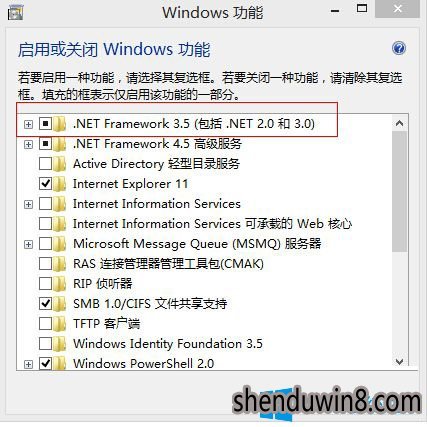
Task: Check the RAS 连接管理器管理工具包(CMAK) box
Action: tap(45, 264)
